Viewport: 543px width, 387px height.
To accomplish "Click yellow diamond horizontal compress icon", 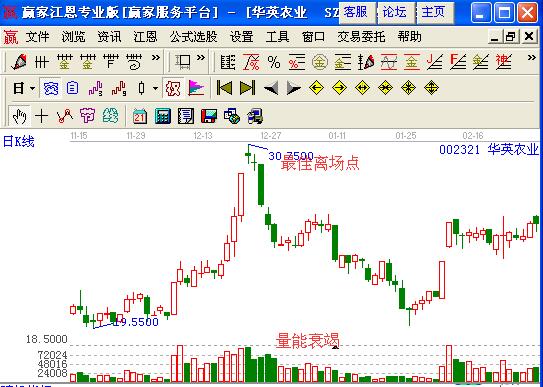I will [x=385, y=88].
